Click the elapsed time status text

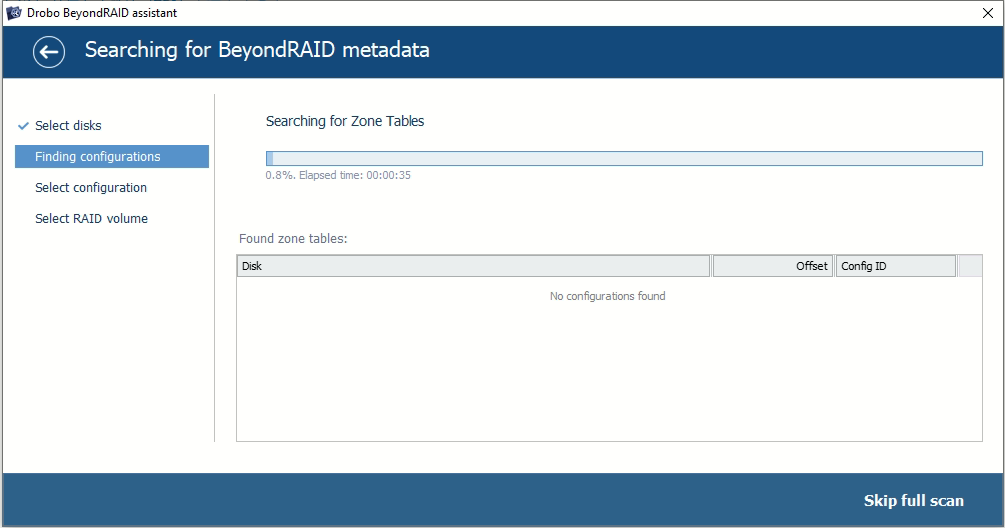(x=338, y=176)
